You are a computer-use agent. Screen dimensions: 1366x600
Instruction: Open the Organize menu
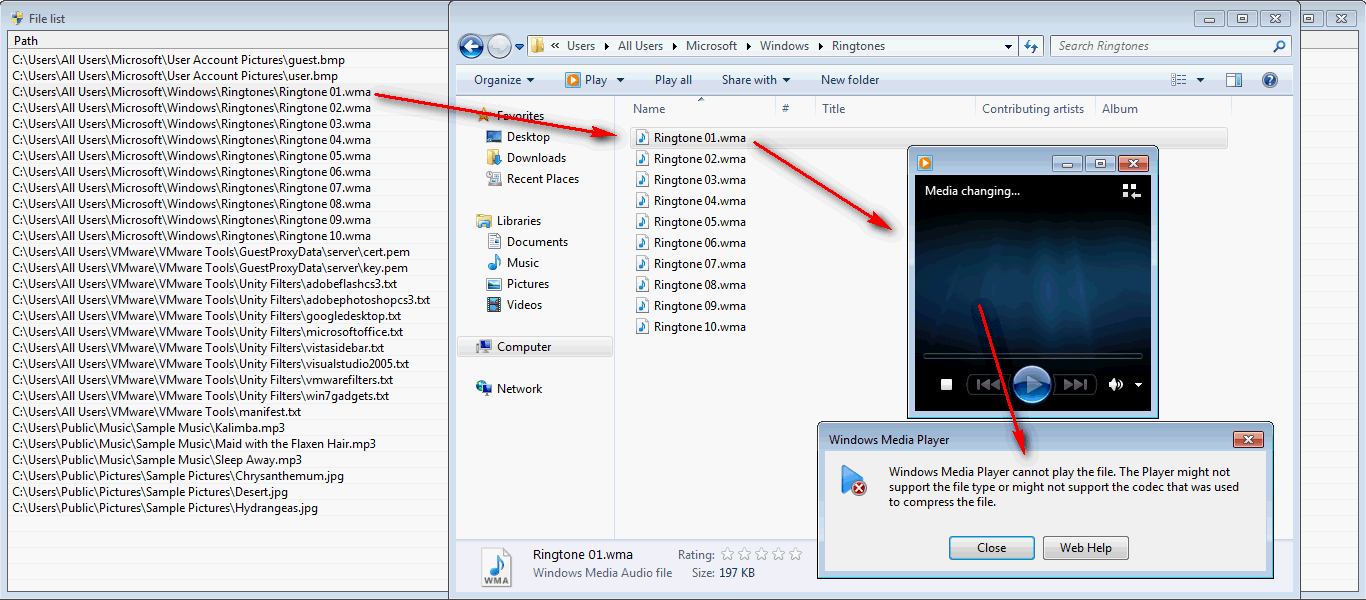(504, 80)
